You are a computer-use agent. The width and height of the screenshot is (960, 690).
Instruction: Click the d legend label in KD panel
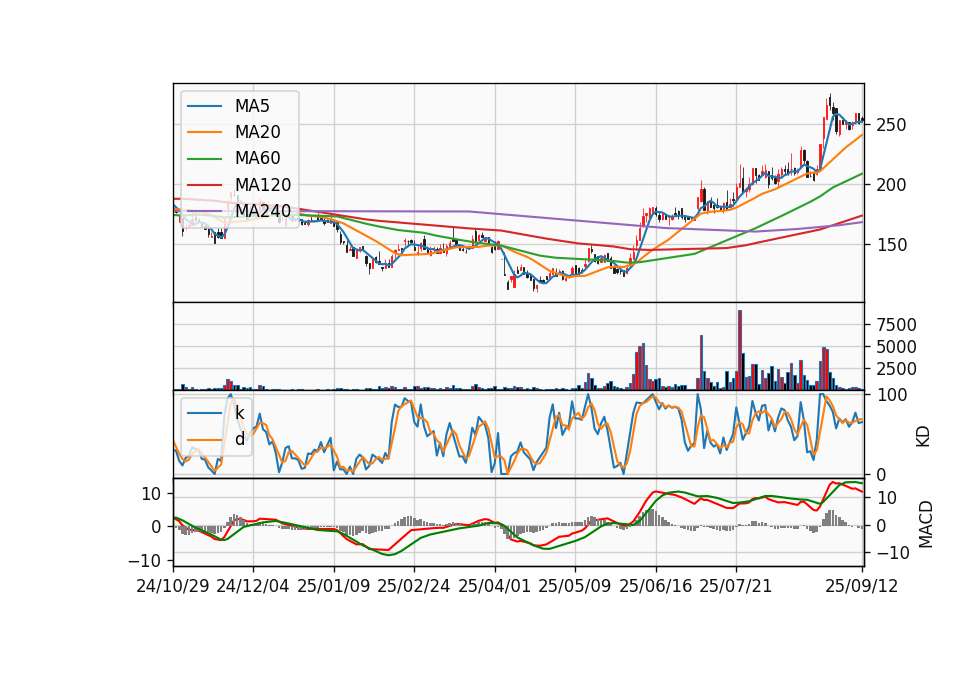pyautogui.click(x=240, y=439)
